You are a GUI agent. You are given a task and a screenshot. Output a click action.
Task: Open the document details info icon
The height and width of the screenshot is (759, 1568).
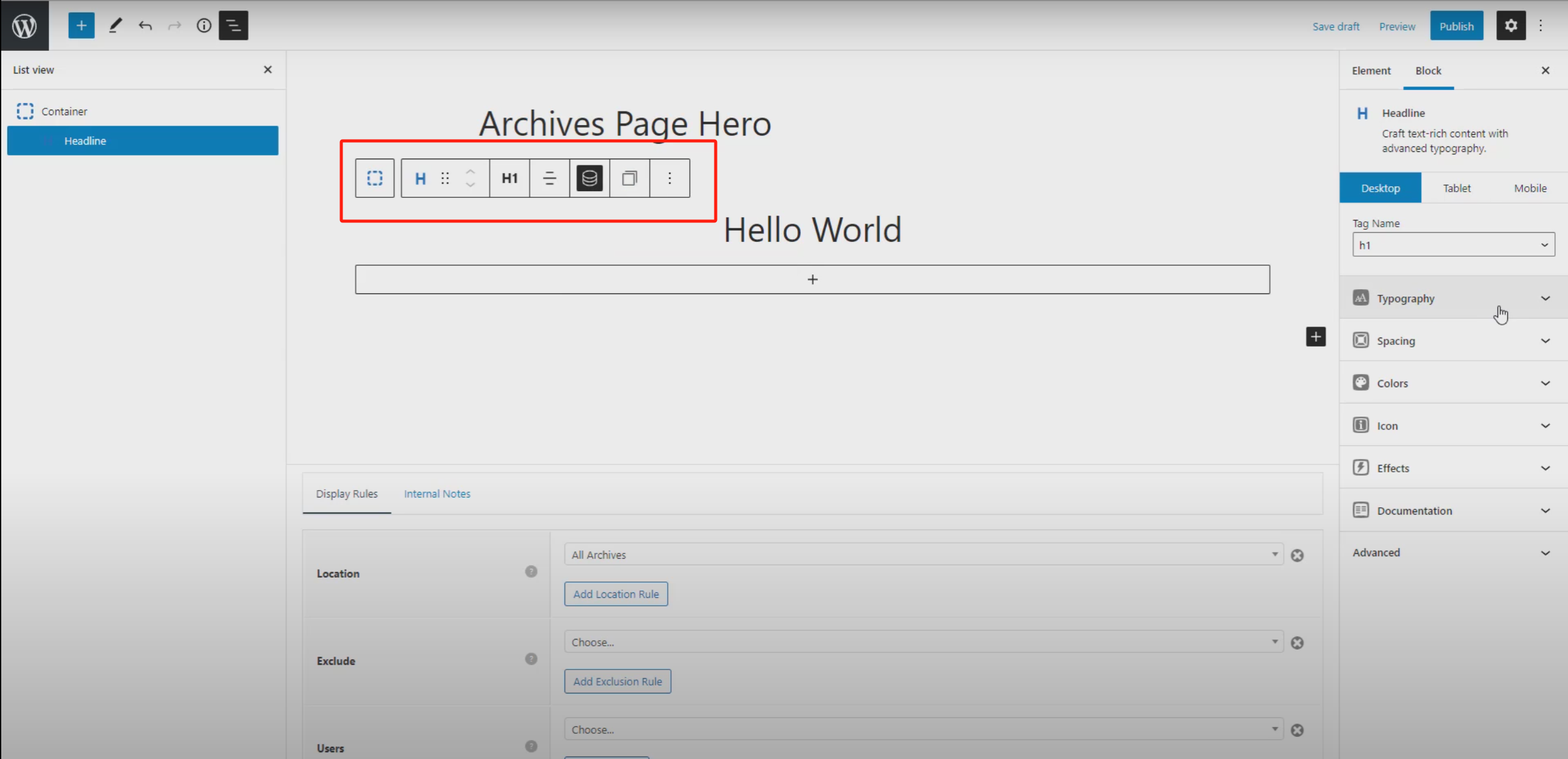coord(203,26)
